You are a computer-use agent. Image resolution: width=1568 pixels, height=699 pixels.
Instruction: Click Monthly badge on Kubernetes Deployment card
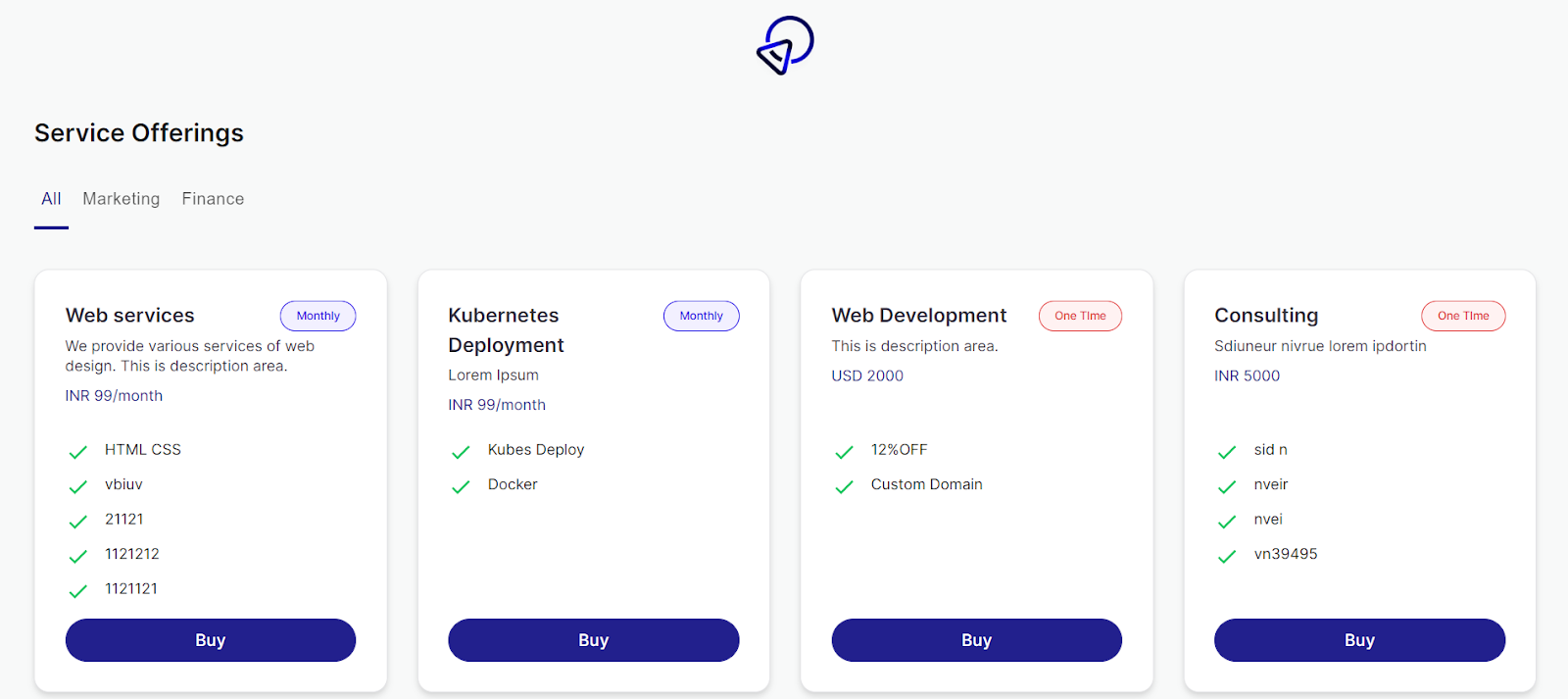coord(702,316)
